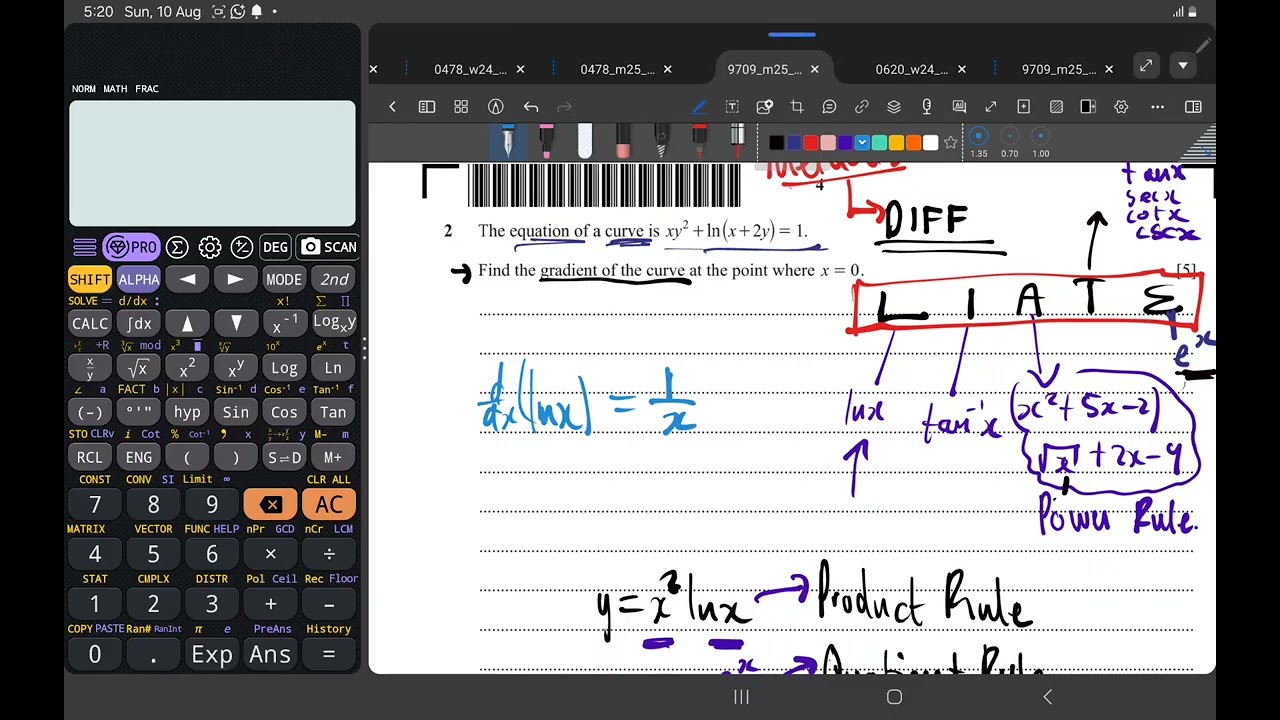Select the text box tool
Viewport: 1280px width, 720px height.
[x=732, y=107]
